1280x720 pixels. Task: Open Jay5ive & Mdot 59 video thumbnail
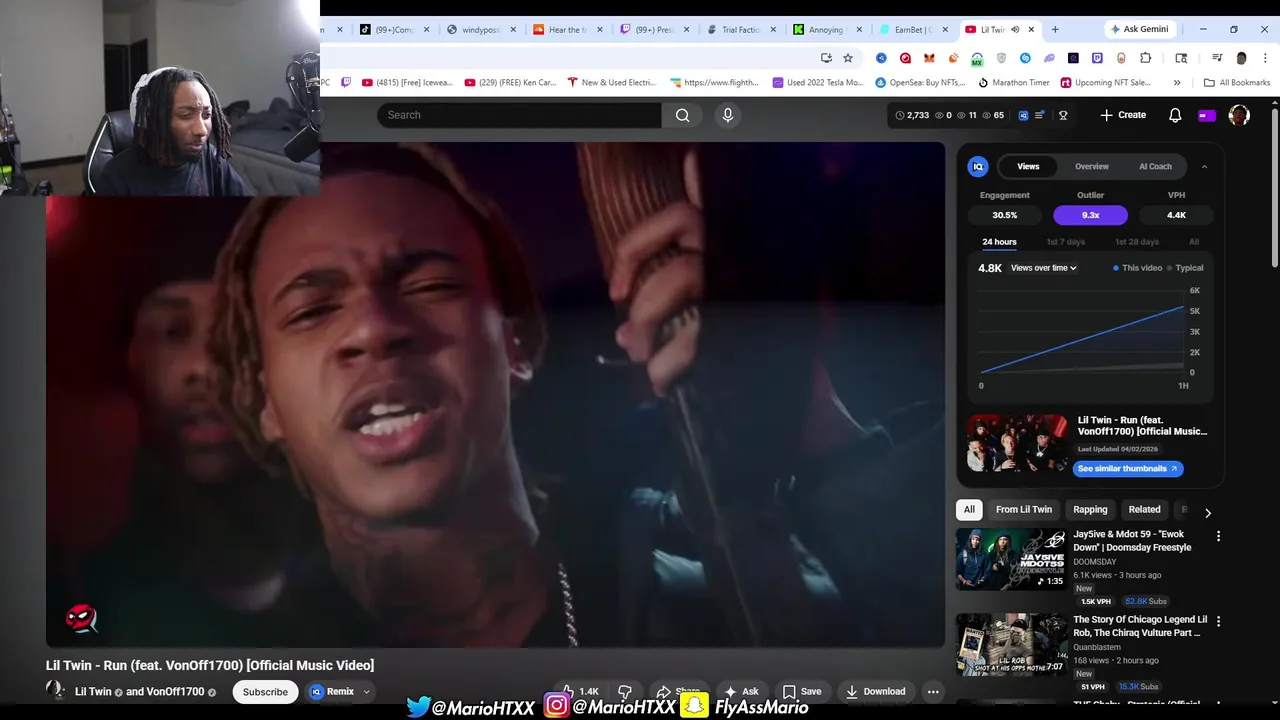tap(1011, 560)
